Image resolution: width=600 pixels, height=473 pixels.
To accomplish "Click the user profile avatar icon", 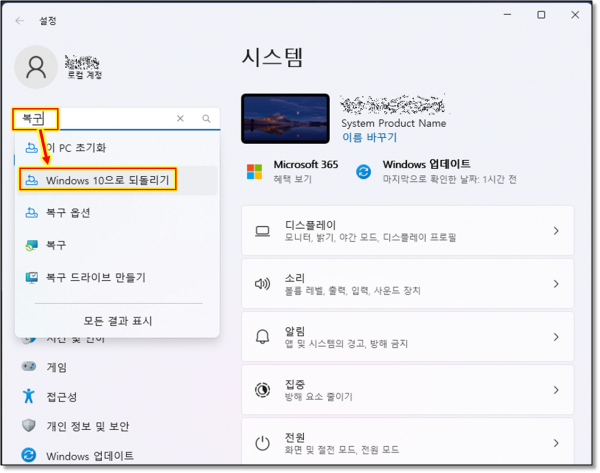I will click(36, 67).
